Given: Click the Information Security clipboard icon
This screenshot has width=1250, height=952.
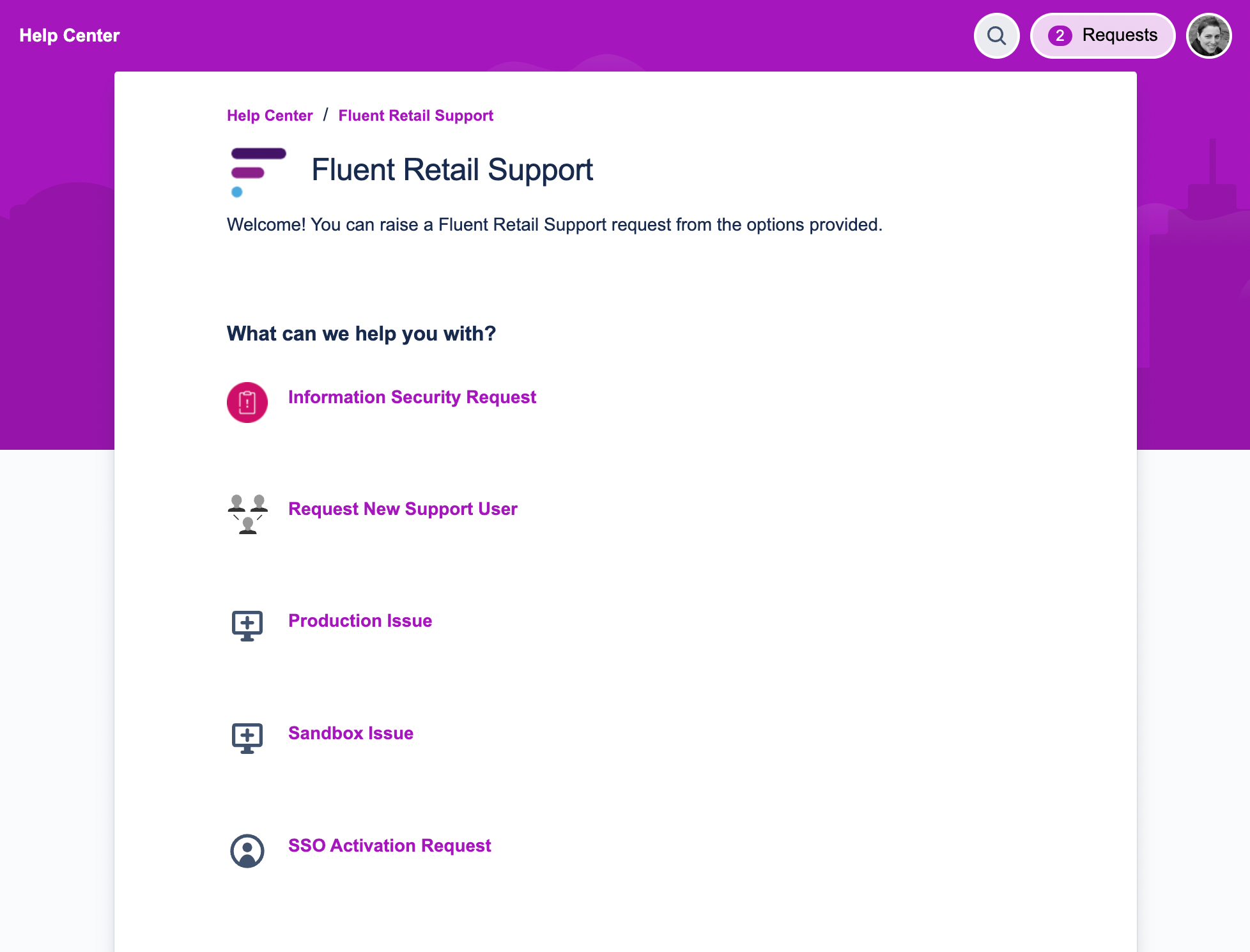Looking at the screenshot, I should point(247,403).
